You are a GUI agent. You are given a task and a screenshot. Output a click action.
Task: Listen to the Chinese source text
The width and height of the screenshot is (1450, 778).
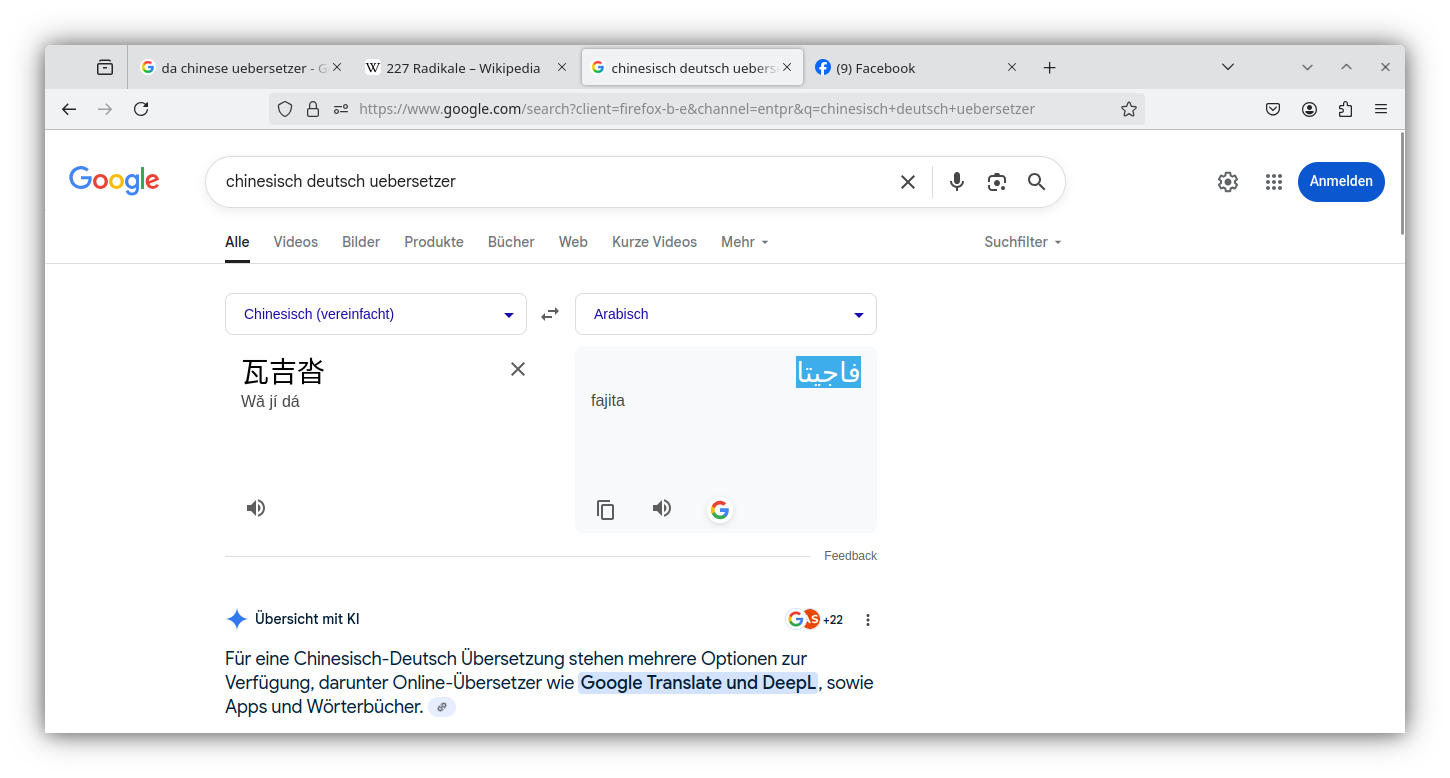tap(255, 507)
